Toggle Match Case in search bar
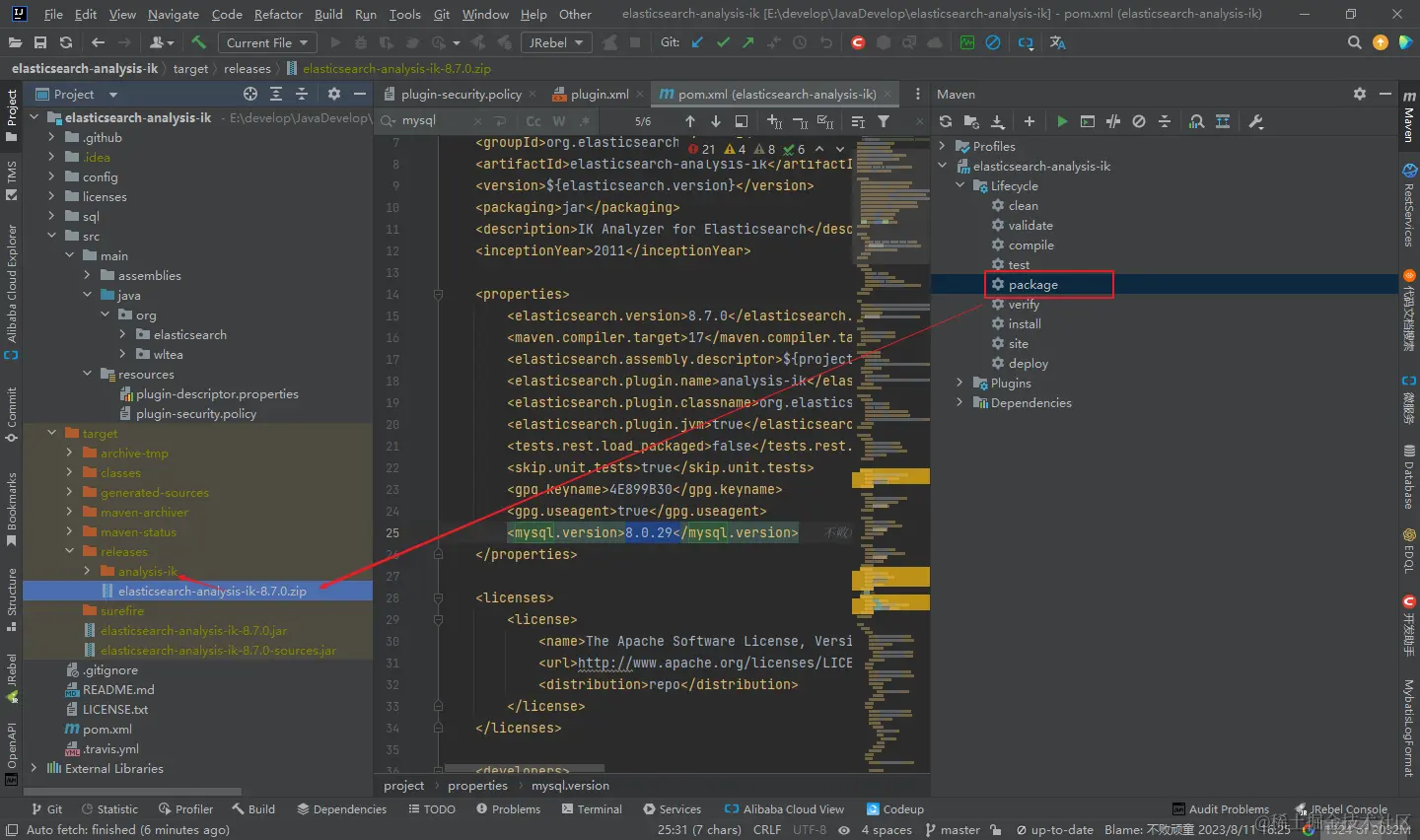Screen dimensions: 1420x840 [x=533, y=121]
